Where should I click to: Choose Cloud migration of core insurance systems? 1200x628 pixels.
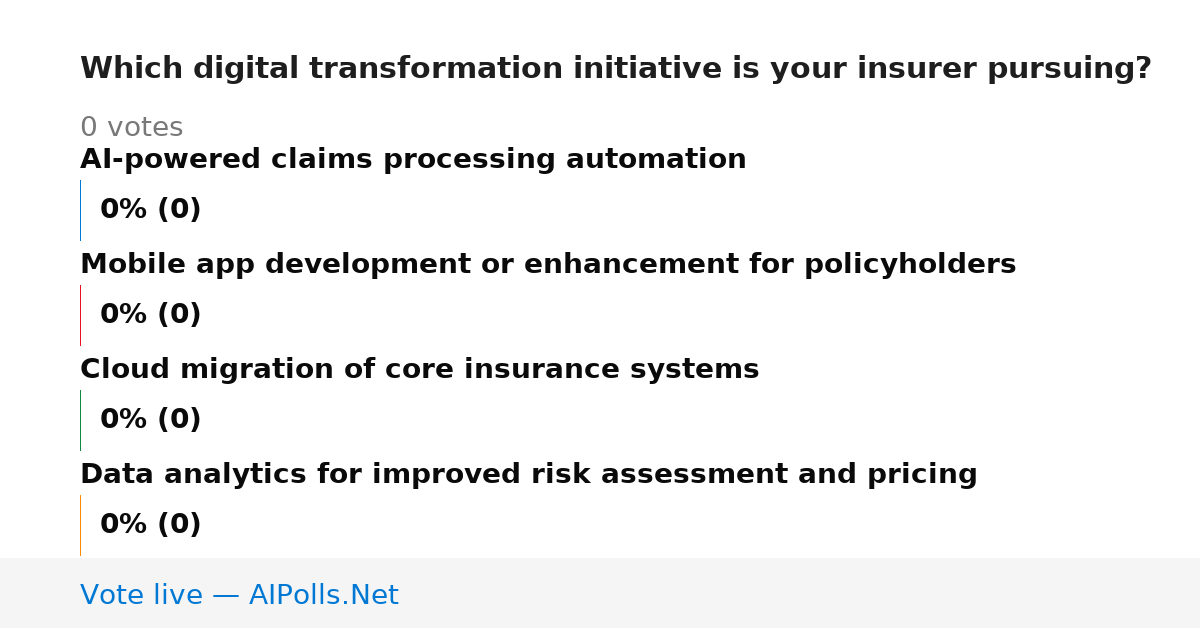[x=420, y=370]
